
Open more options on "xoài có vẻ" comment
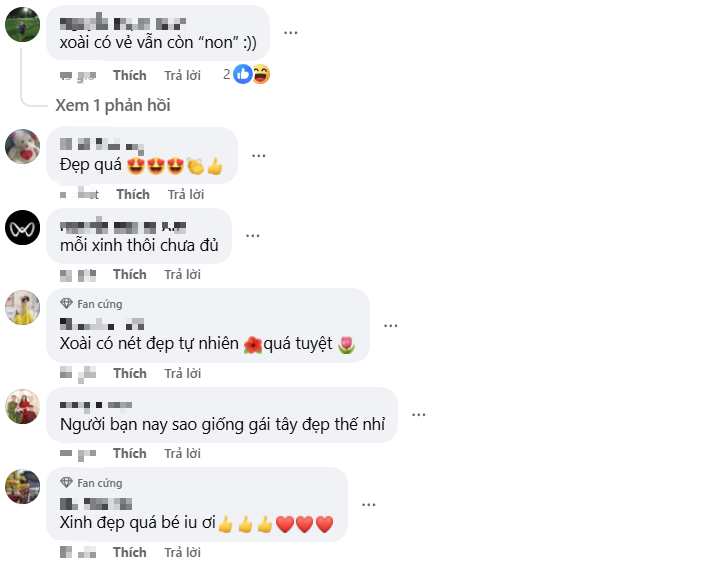pos(291,32)
